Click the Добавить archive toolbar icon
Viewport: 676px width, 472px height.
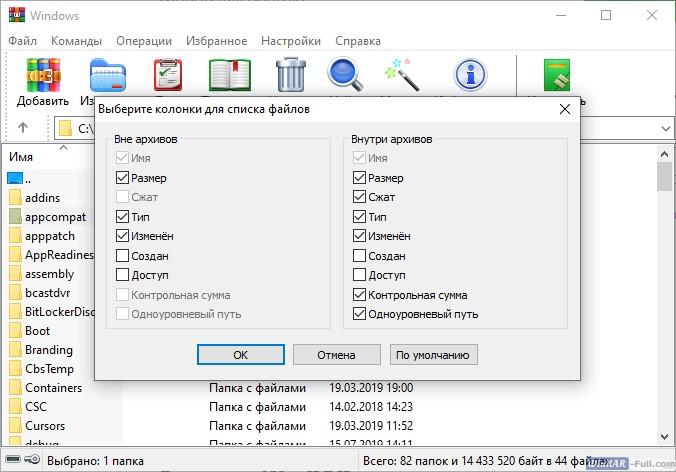[x=43, y=75]
